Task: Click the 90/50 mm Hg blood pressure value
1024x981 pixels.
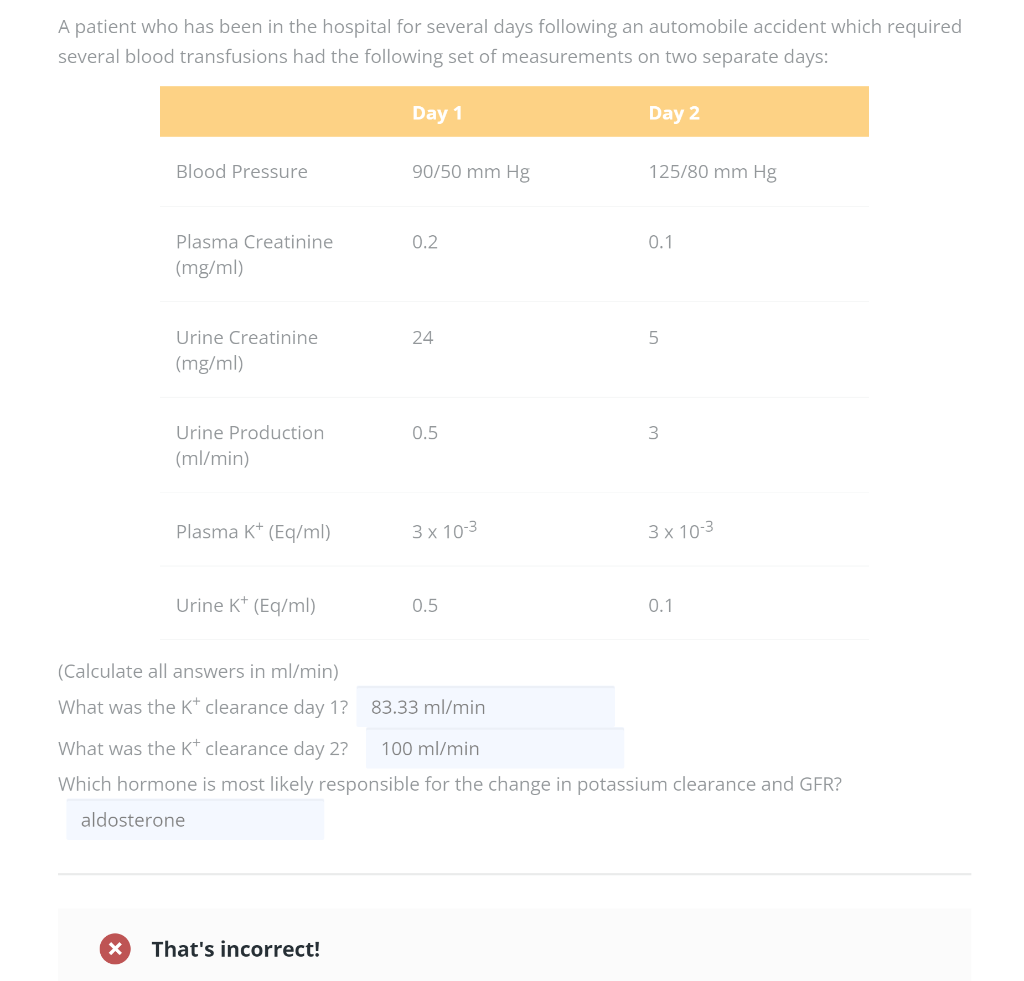Action: tap(471, 172)
